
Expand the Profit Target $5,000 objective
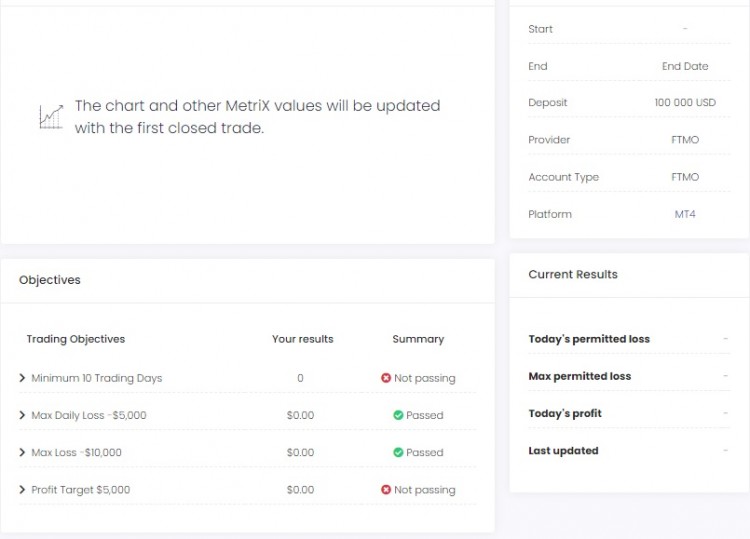click(23, 490)
